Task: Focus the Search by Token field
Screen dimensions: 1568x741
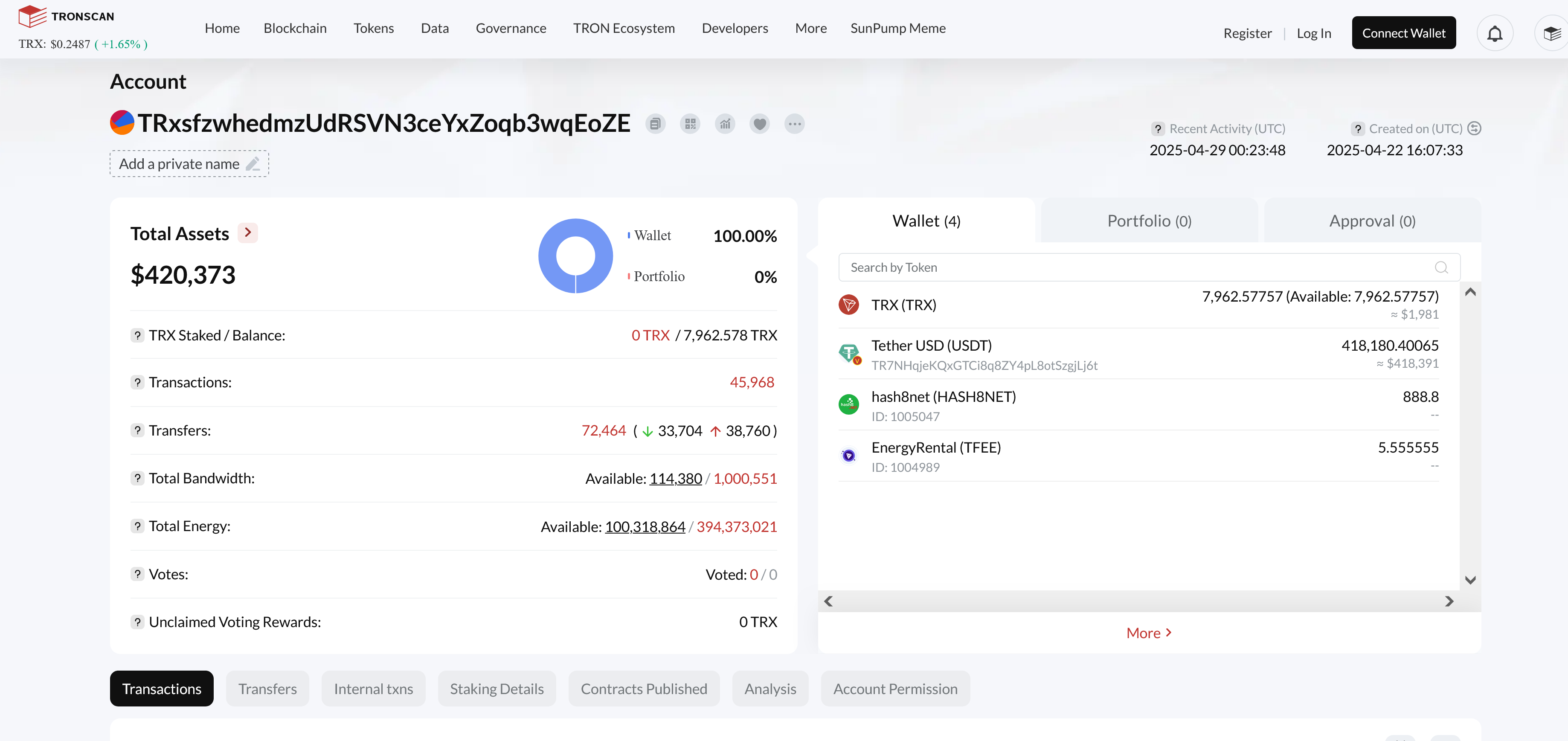Action: coord(1149,267)
